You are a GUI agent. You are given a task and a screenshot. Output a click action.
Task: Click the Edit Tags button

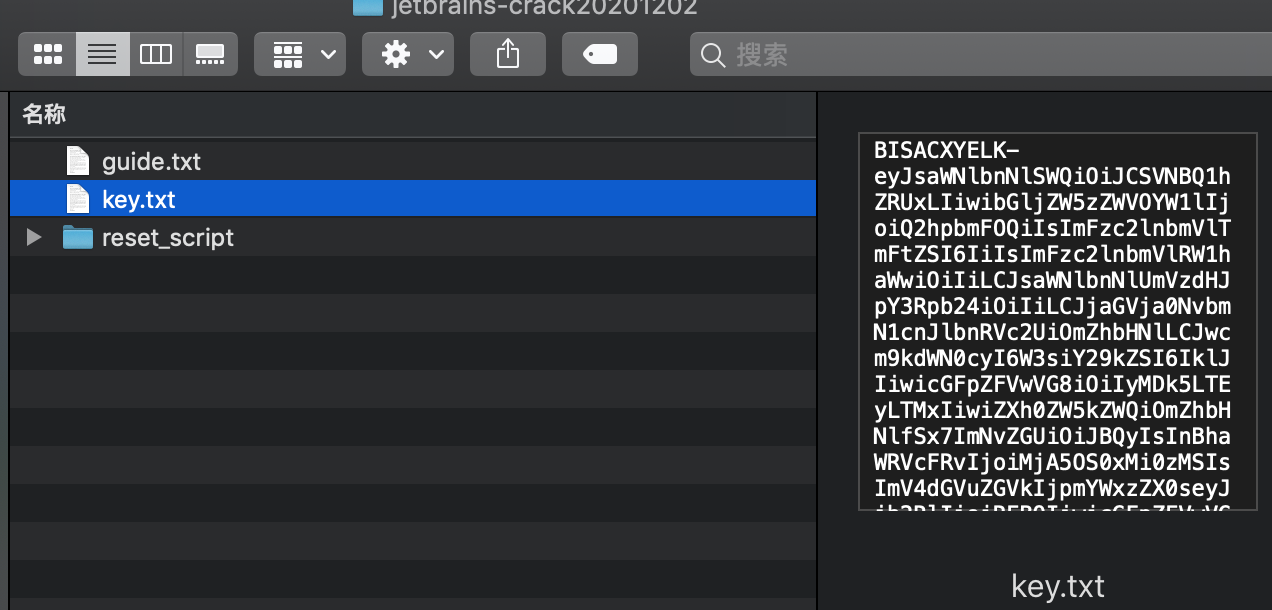(x=600, y=54)
